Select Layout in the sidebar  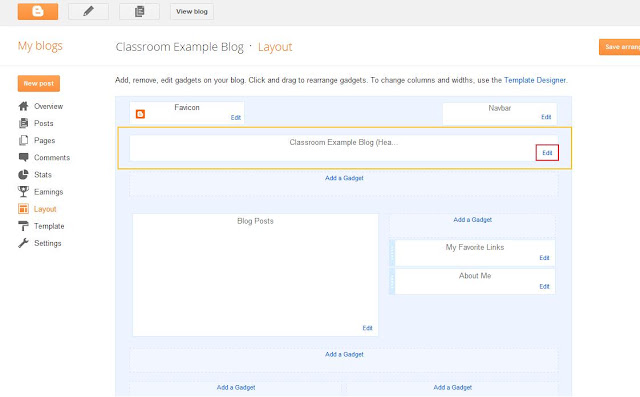(45, 209)
